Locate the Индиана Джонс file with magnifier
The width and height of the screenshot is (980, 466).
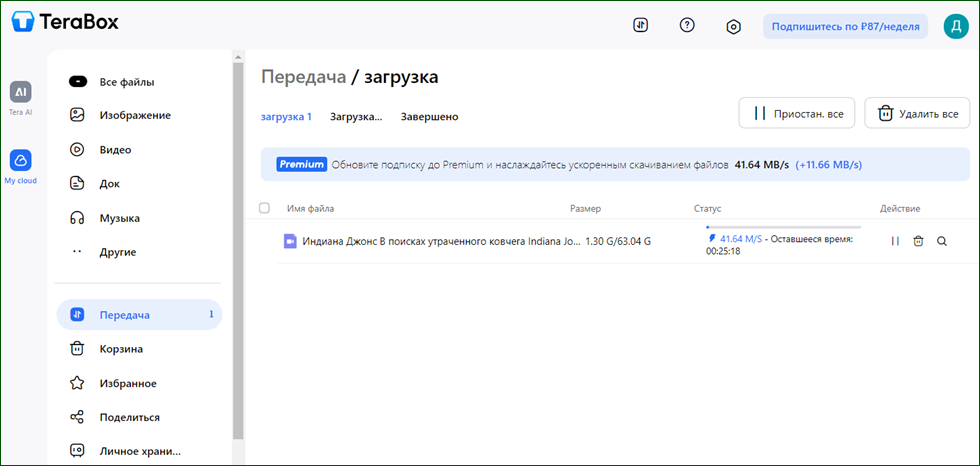click(x=942, y=241)
